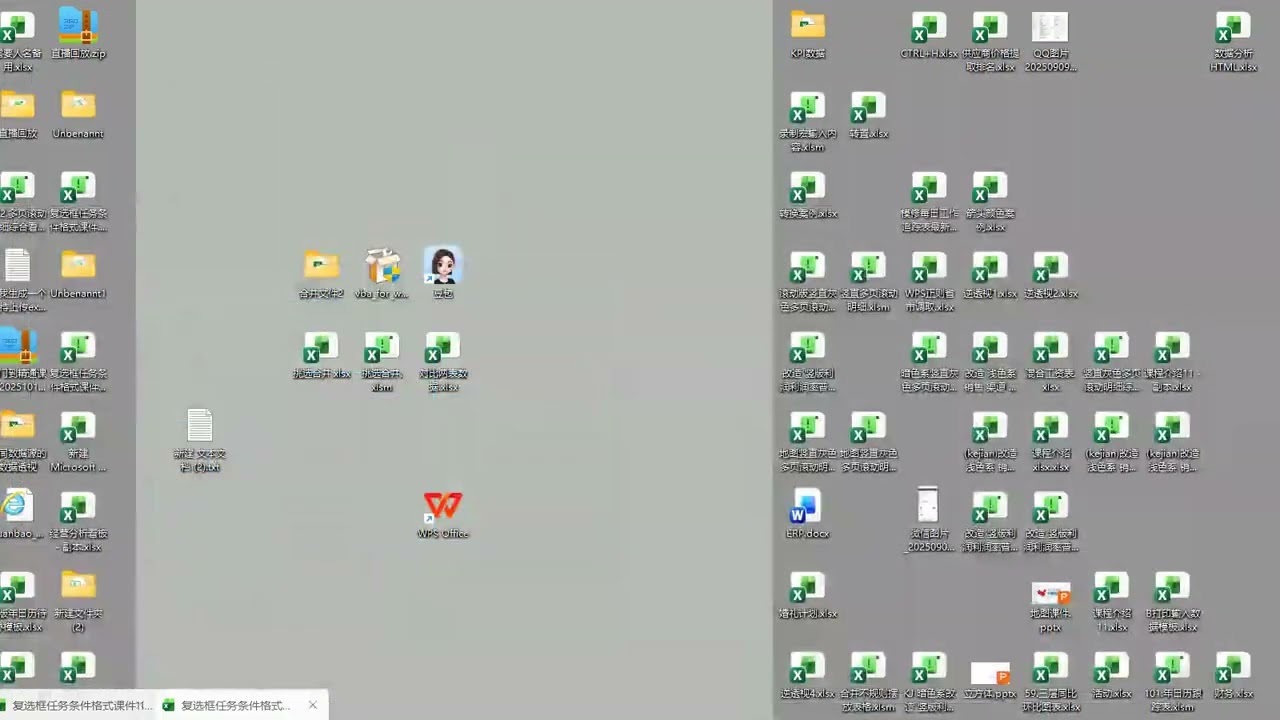Open the 混合工资表.xlsx file
This screenshot has height=720, width=1280.
1051,361
